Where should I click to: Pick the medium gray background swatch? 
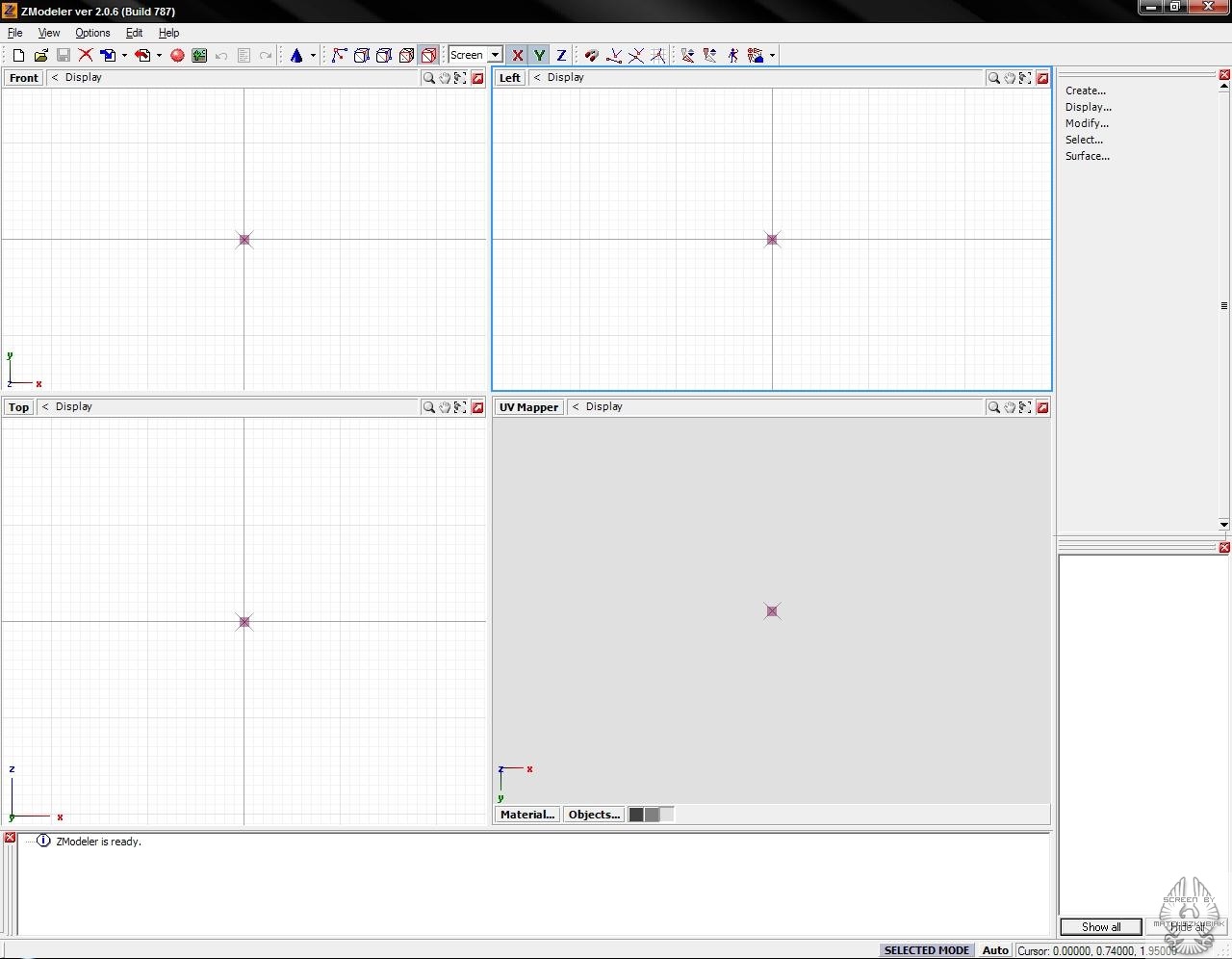click(x=652, y=815)
